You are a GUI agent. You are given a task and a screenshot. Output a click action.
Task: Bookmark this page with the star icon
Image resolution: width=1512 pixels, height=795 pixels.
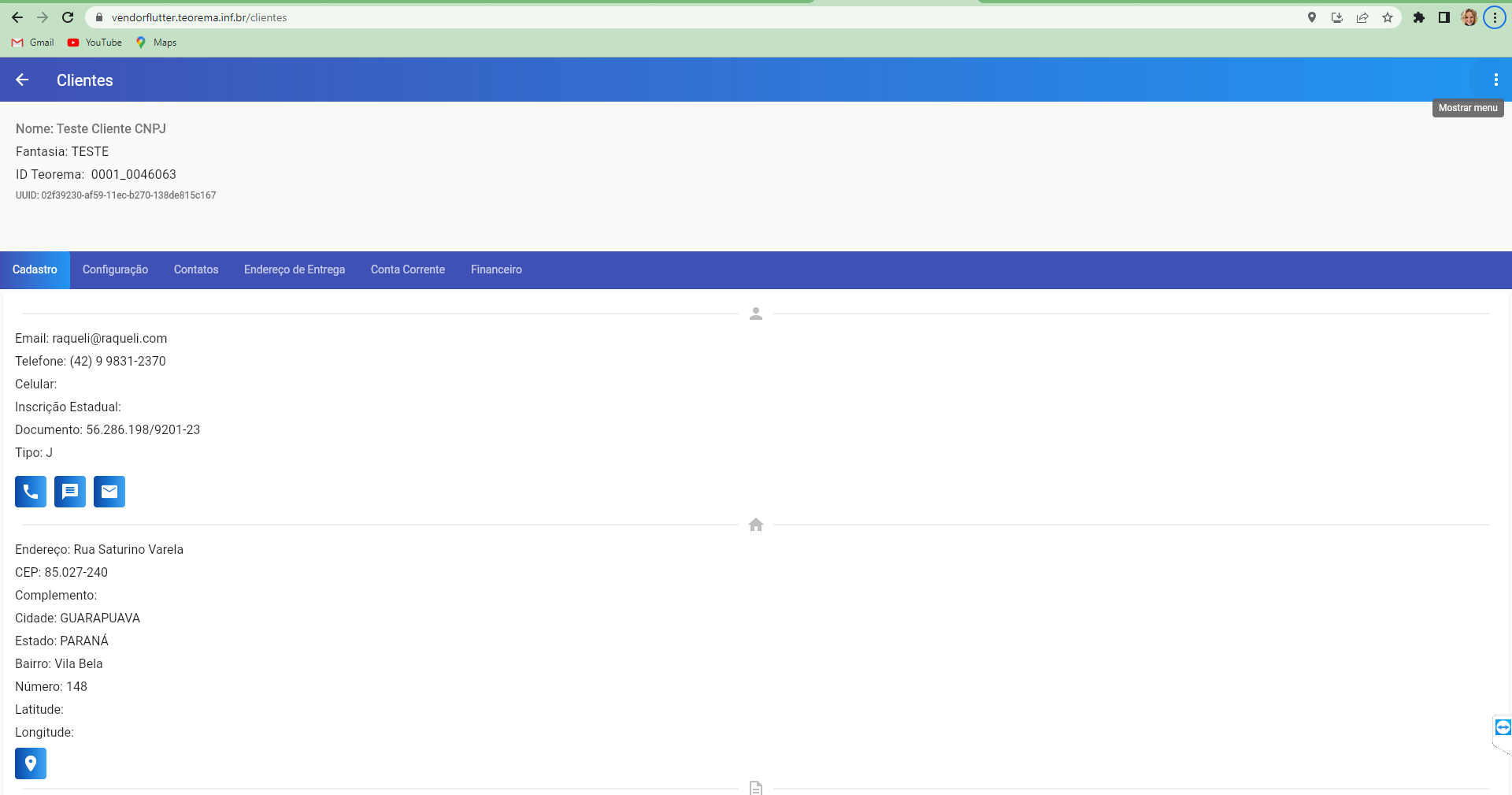pyautogui.click(x=1388, y=17)
